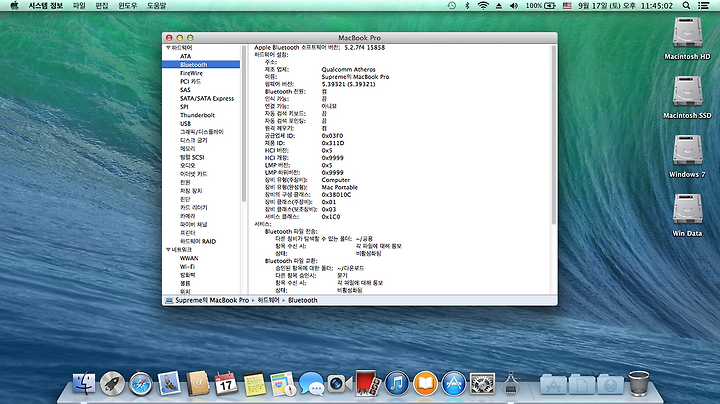
Task: Open the 도움말 menu
Action: pyautogui.click(x=156, y=6)
